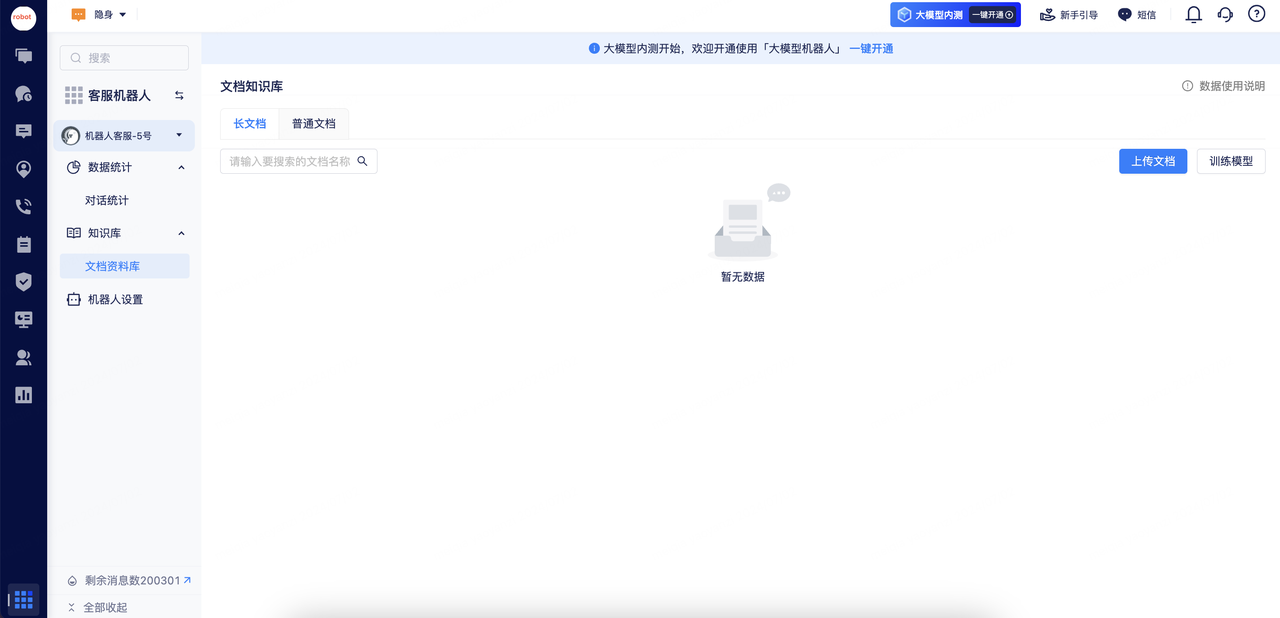Open the customer location-pin profile icon
Image resolution: width=1280 pixels, height=618 pixels.
[x=23, y=169]
